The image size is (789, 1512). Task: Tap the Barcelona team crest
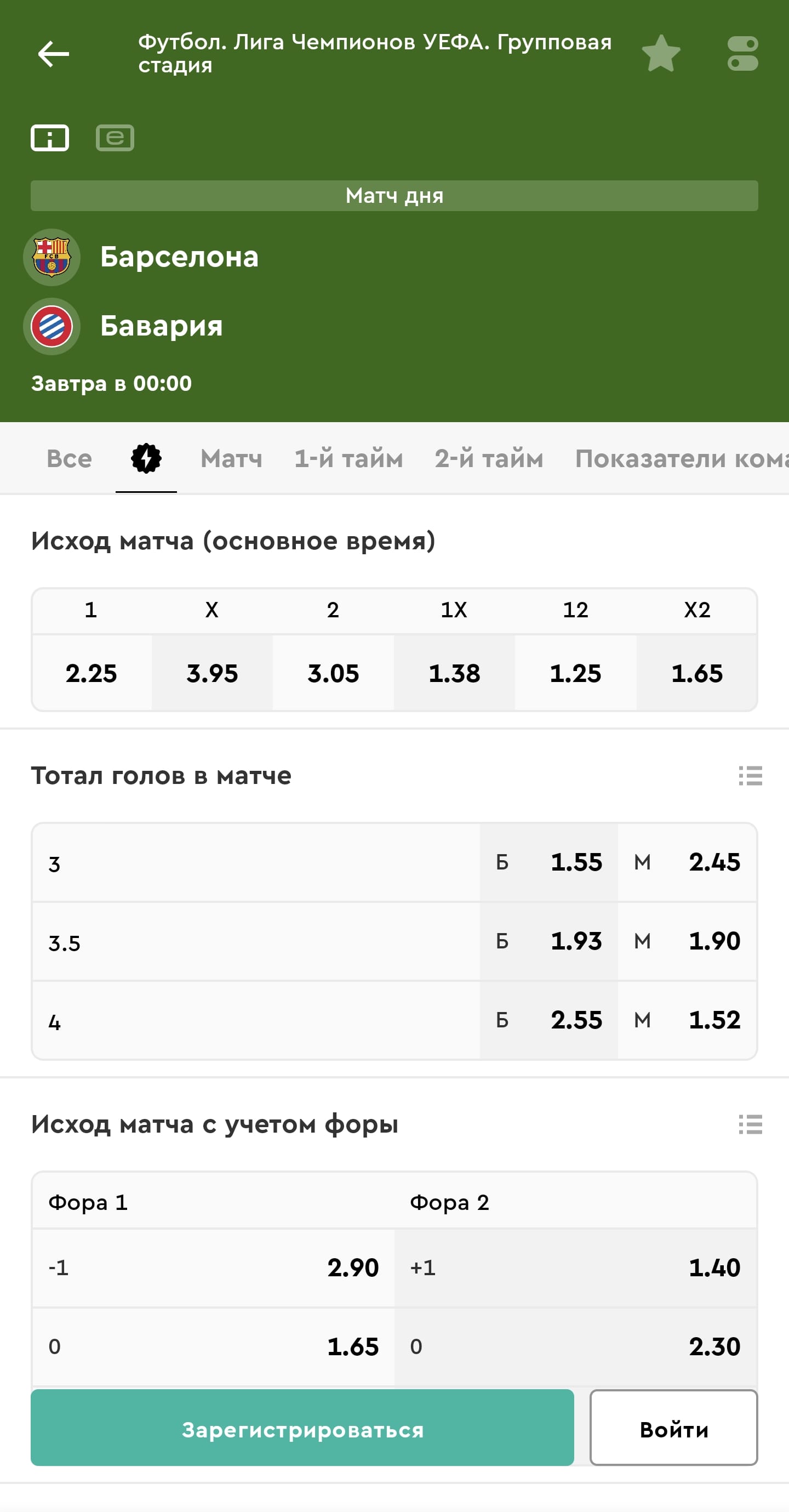point(52,257)
